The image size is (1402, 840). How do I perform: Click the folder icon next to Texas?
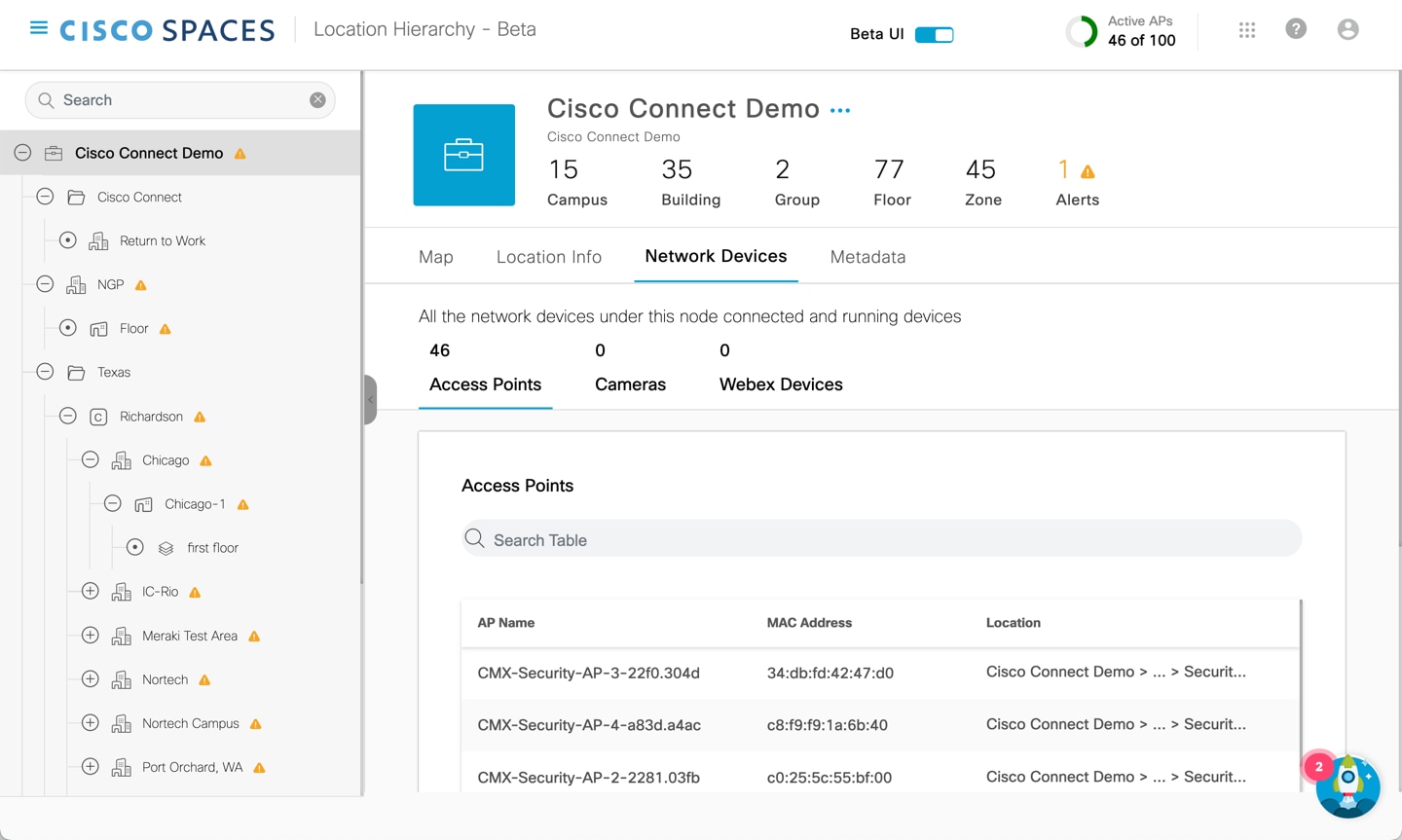pyautogui.click(x=76, y=373)
